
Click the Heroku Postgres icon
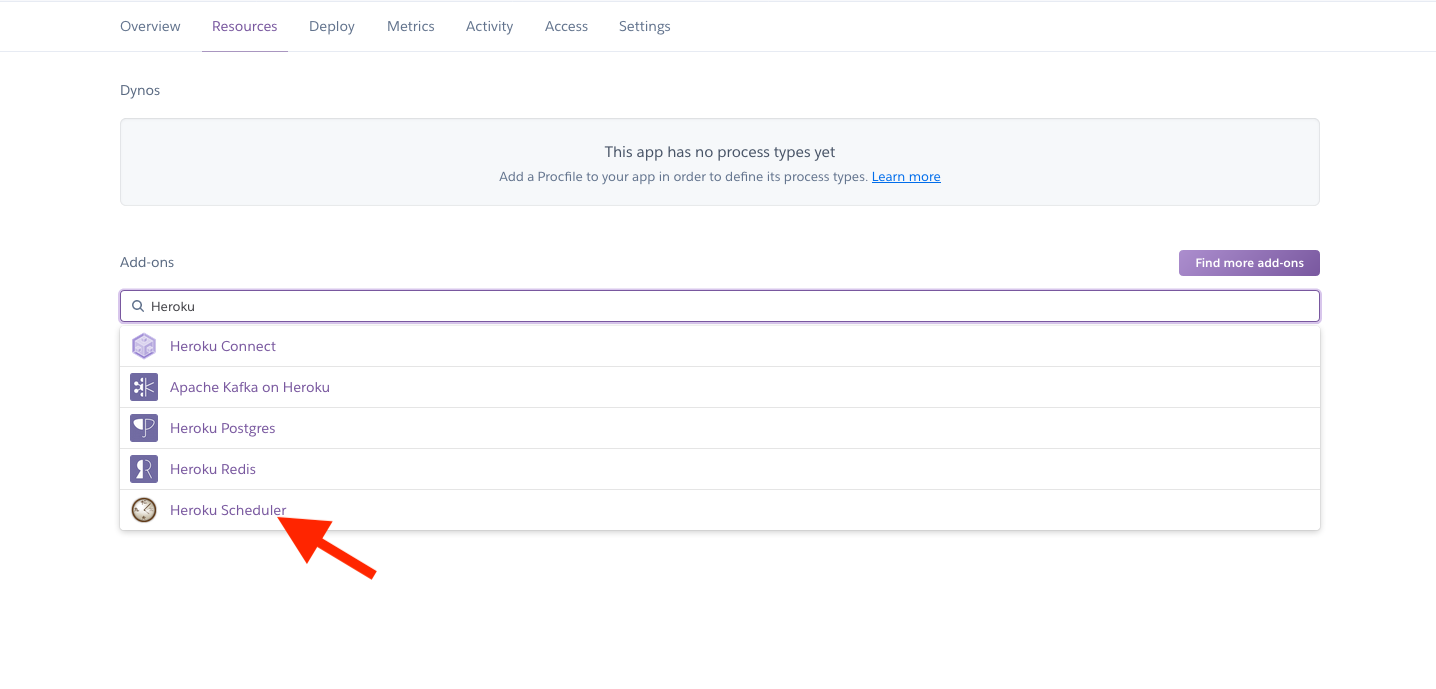pyautogui.click(x=144, y=428)
